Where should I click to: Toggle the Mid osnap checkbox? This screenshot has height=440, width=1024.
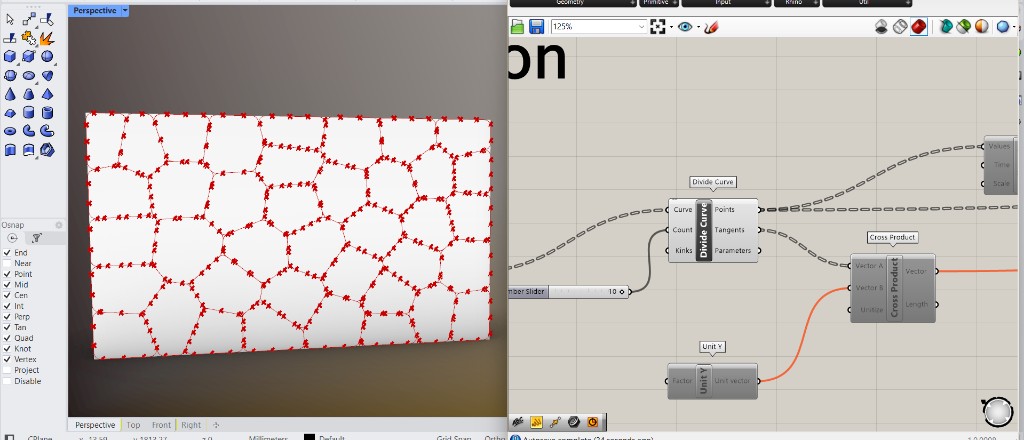7,285
